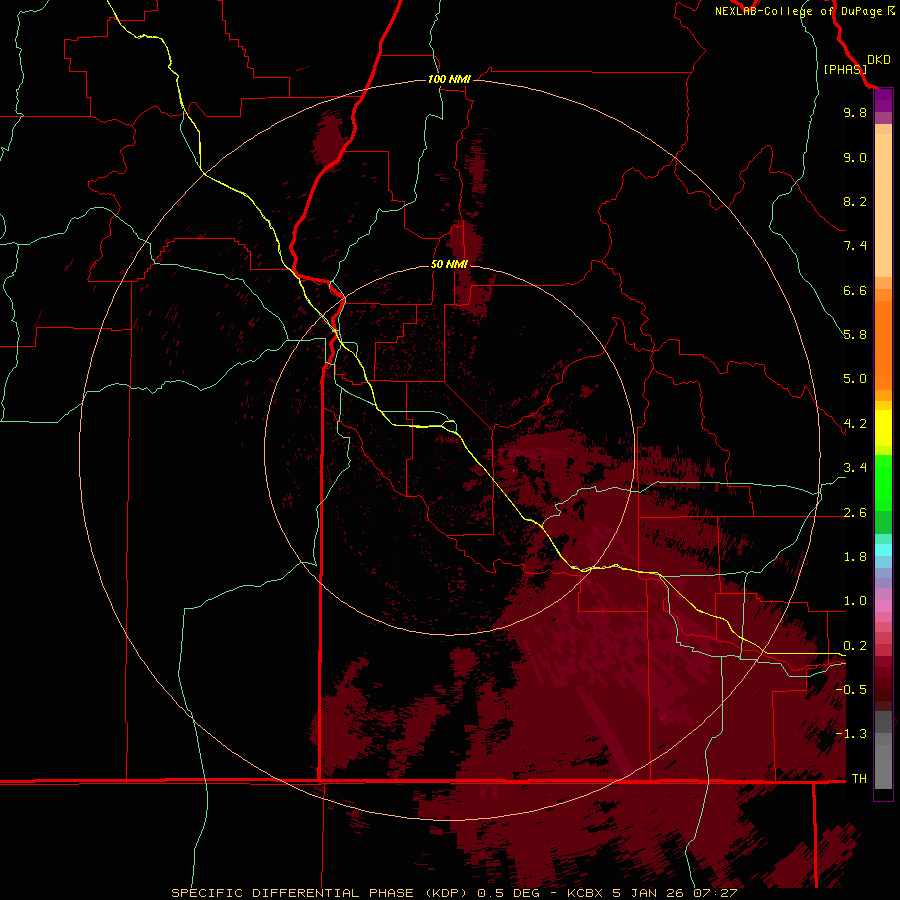Click the -0.5 scale label
Image resolution: width=900 pixels, height=900 pixels.
(851, 690)
